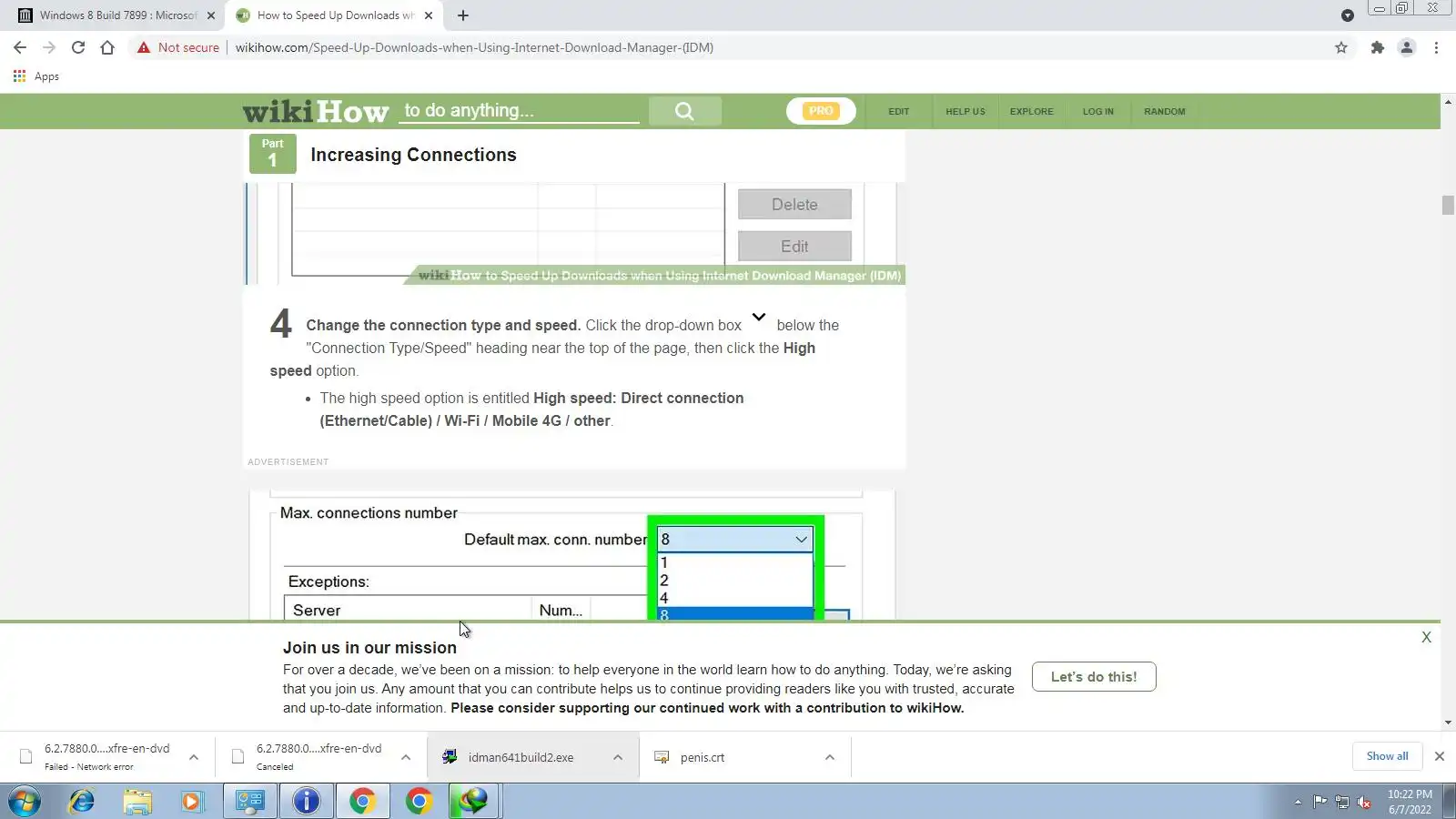Open idman641build2.exe download
1456x819 pixels.
[519, 757]
